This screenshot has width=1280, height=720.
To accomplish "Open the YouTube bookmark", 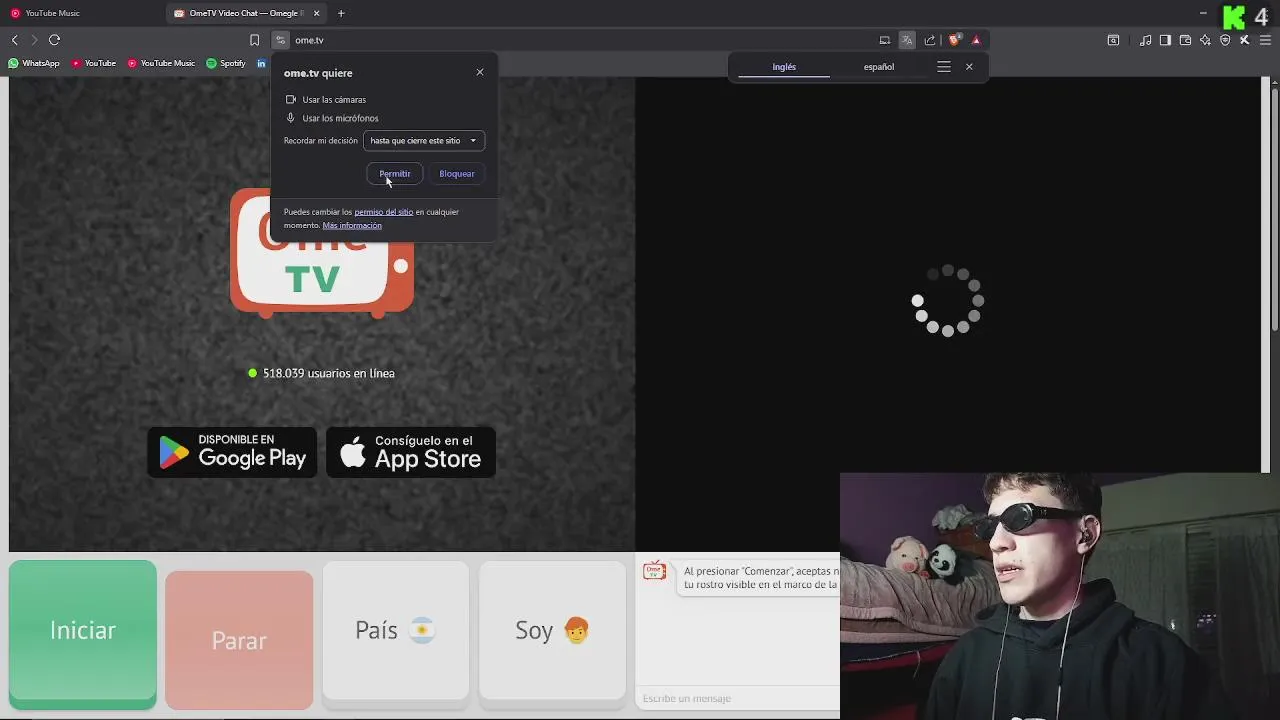I will coord(93,63).
